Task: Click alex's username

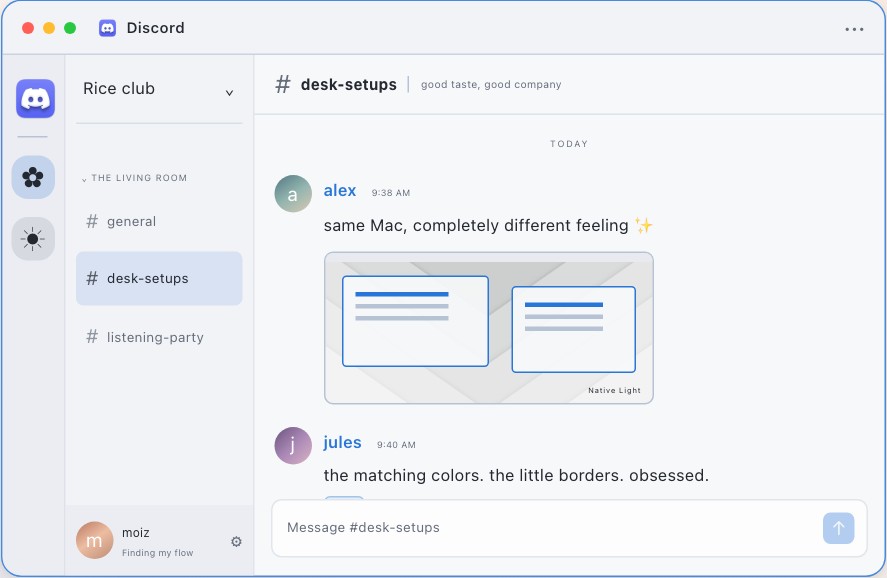Action: (340, 191)
